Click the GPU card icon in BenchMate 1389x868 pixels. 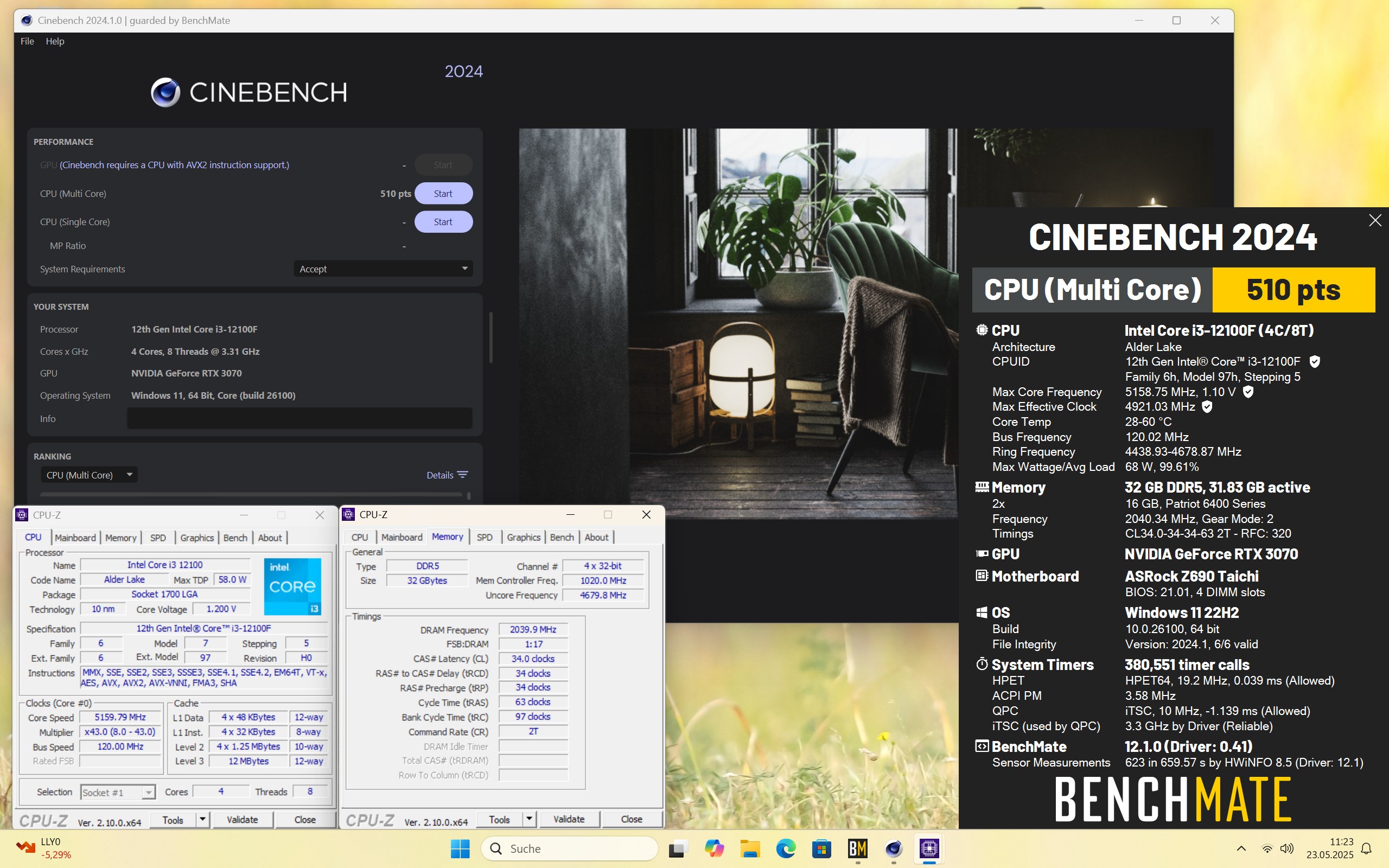point(982,553)
